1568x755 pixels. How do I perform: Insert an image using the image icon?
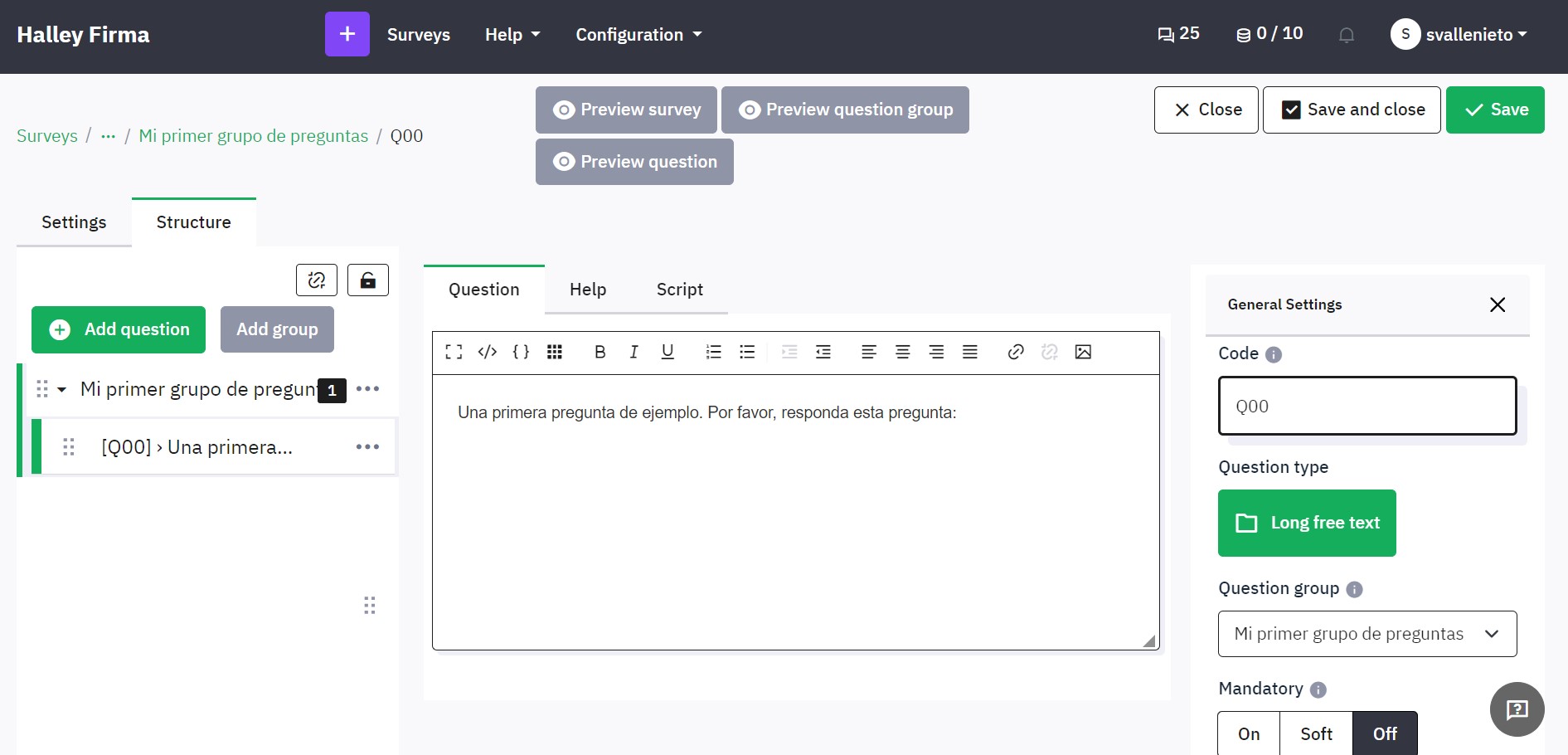click(x=1083, y=352)
